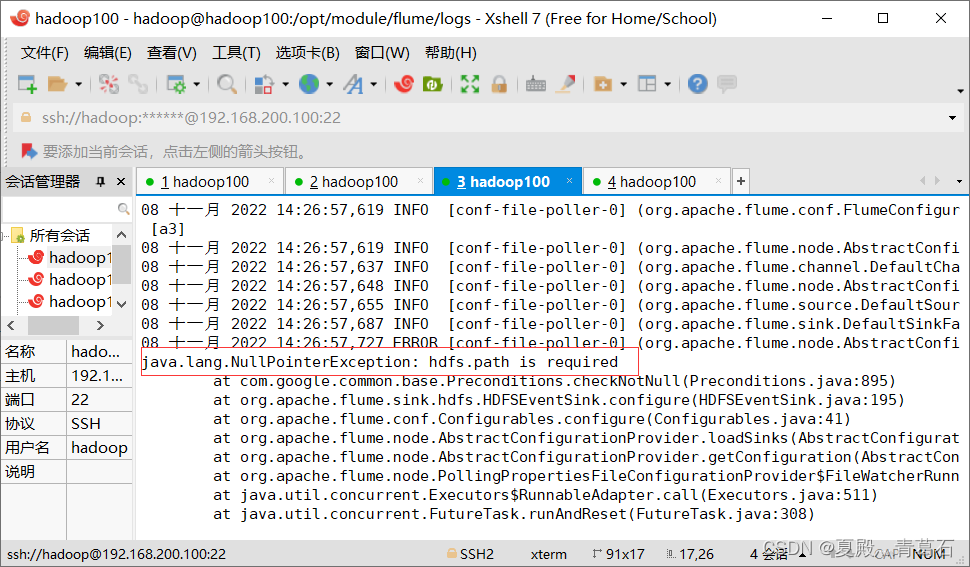Open the 工具(T) menu
Screen dimensions: 970x567
[x=236, y=53]
